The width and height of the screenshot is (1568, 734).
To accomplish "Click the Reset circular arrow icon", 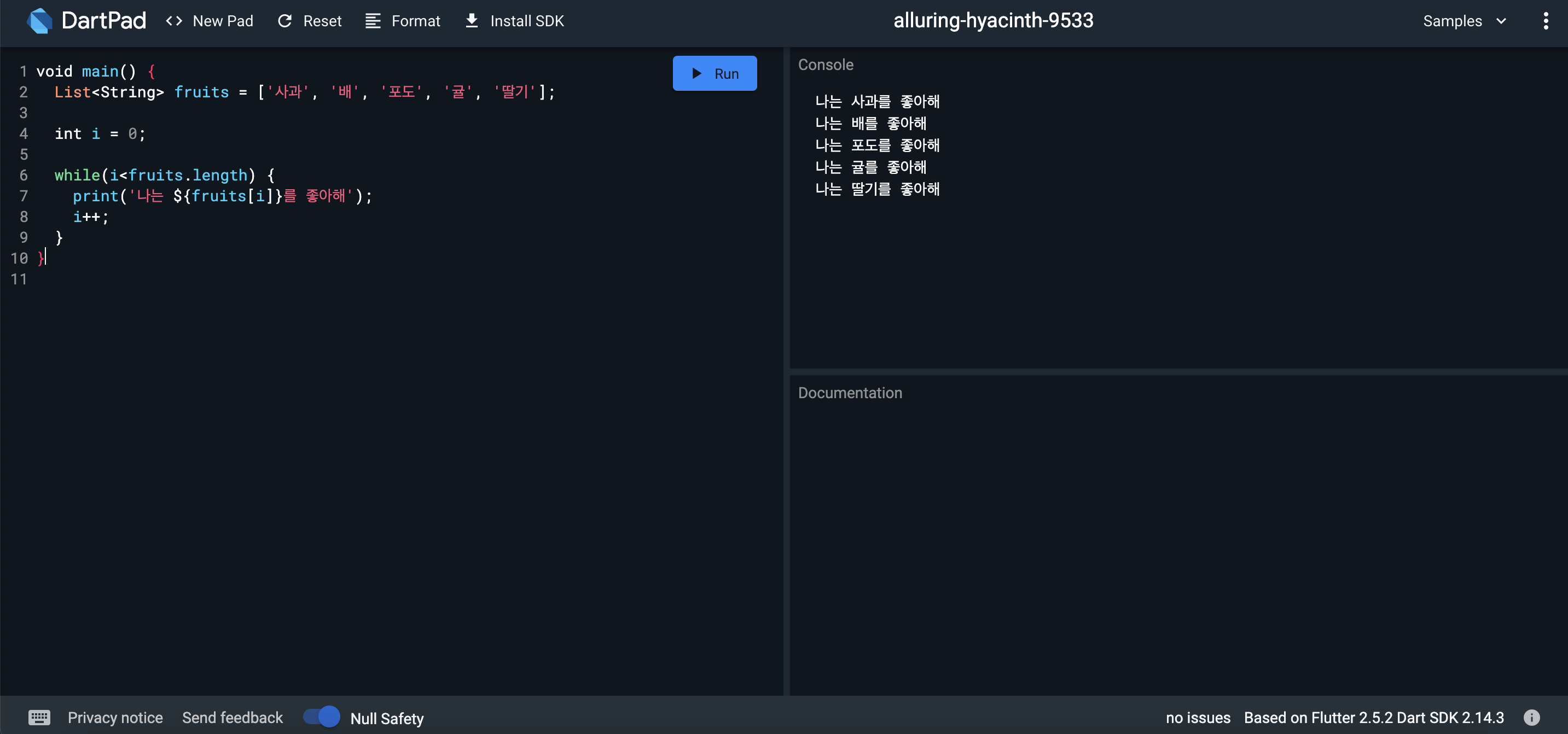I will 284,21.
